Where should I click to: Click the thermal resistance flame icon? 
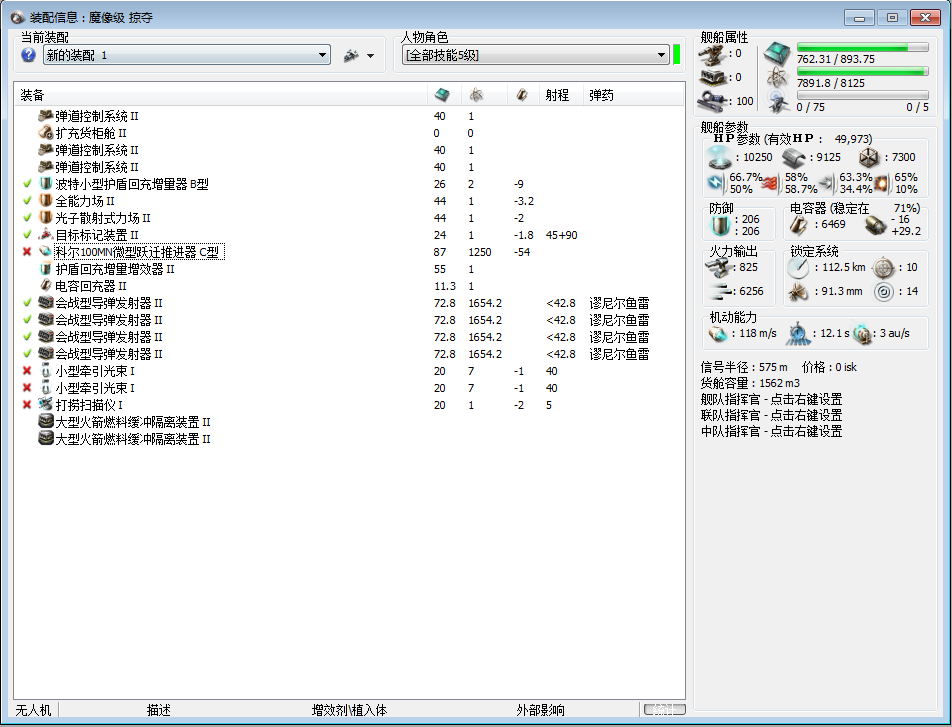pos(770,183)
